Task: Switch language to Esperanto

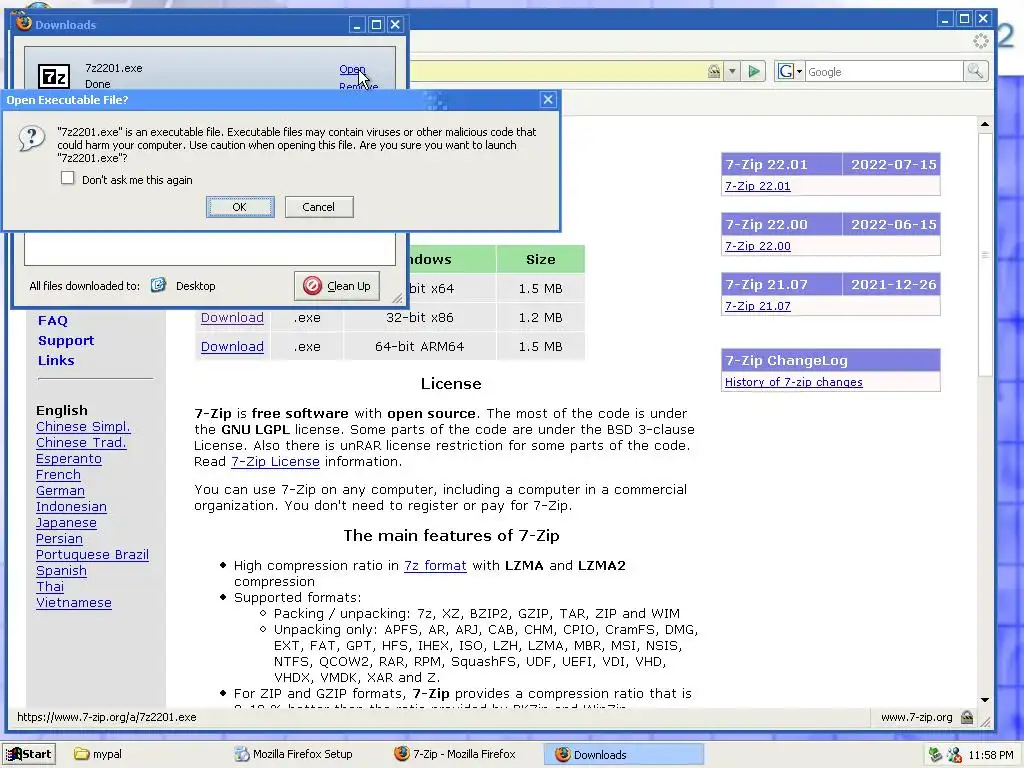Action: point(69,459)
